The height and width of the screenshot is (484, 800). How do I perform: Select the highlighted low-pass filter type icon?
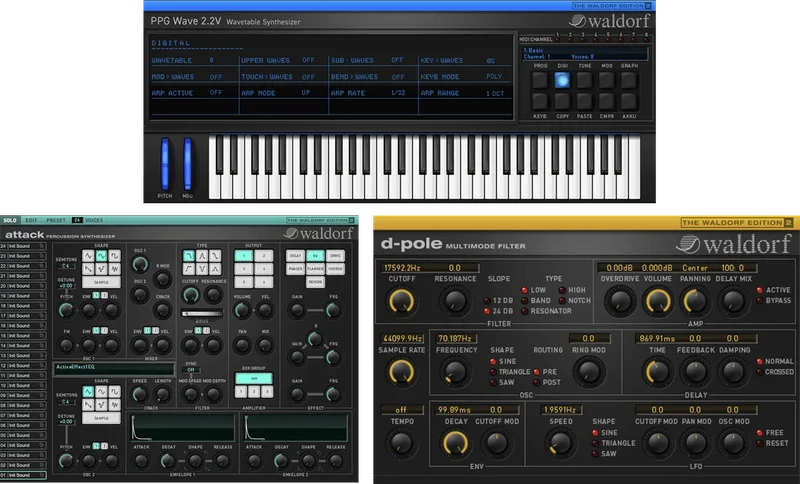189,255
